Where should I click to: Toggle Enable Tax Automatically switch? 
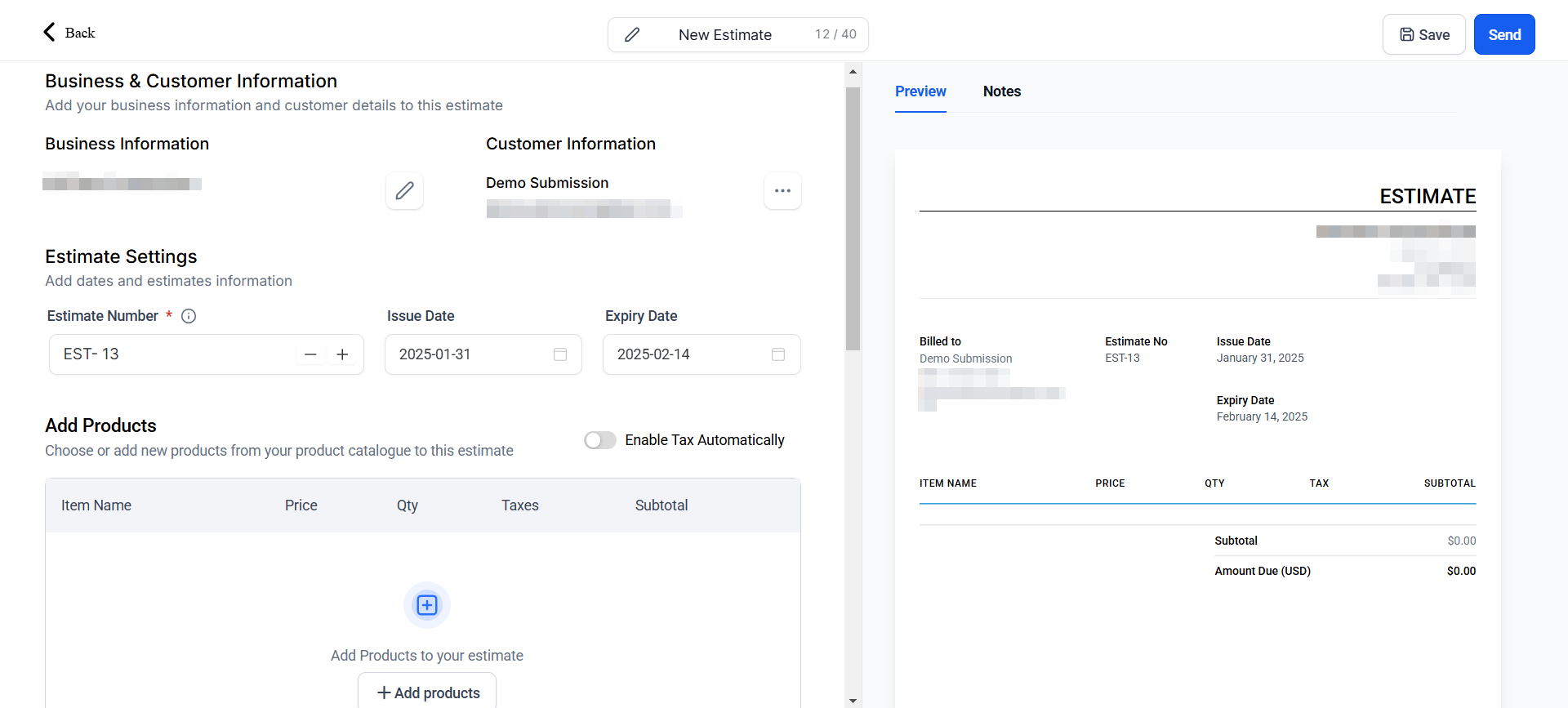[x=600, y=440]
